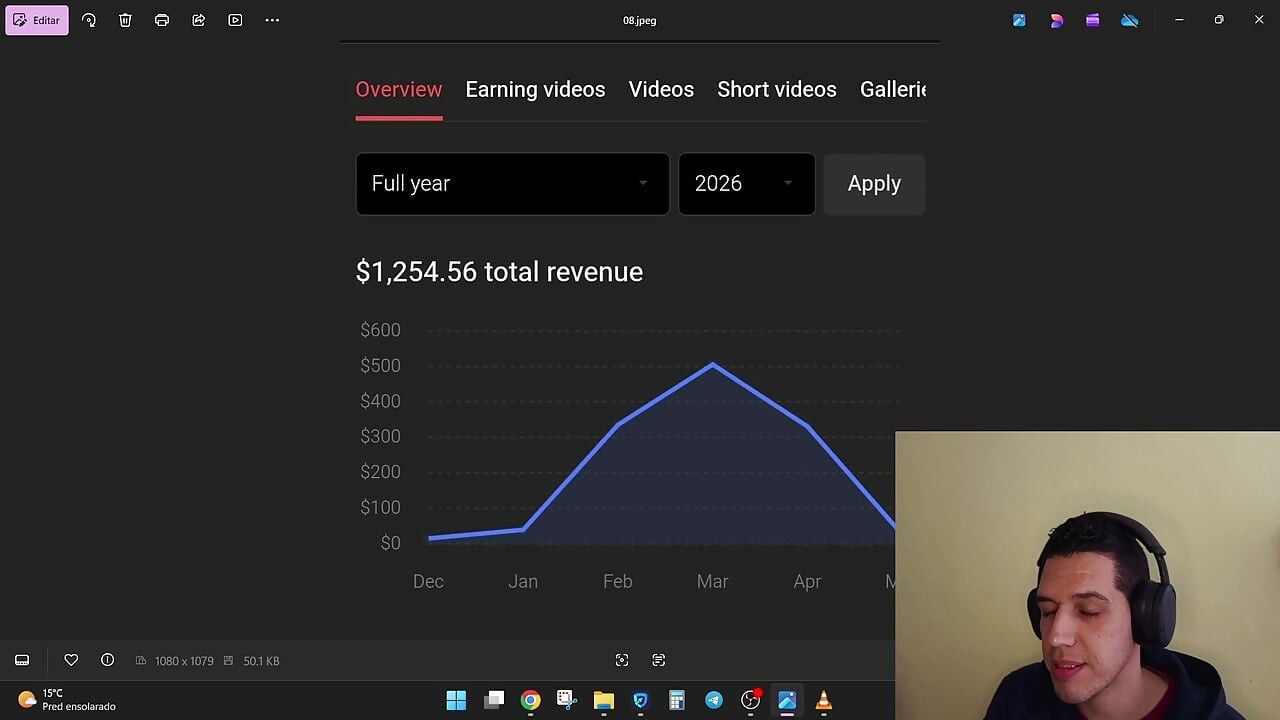Mark image as favorite with heart icon
The image size is (1280, 720).
click(x=71, y=660)
